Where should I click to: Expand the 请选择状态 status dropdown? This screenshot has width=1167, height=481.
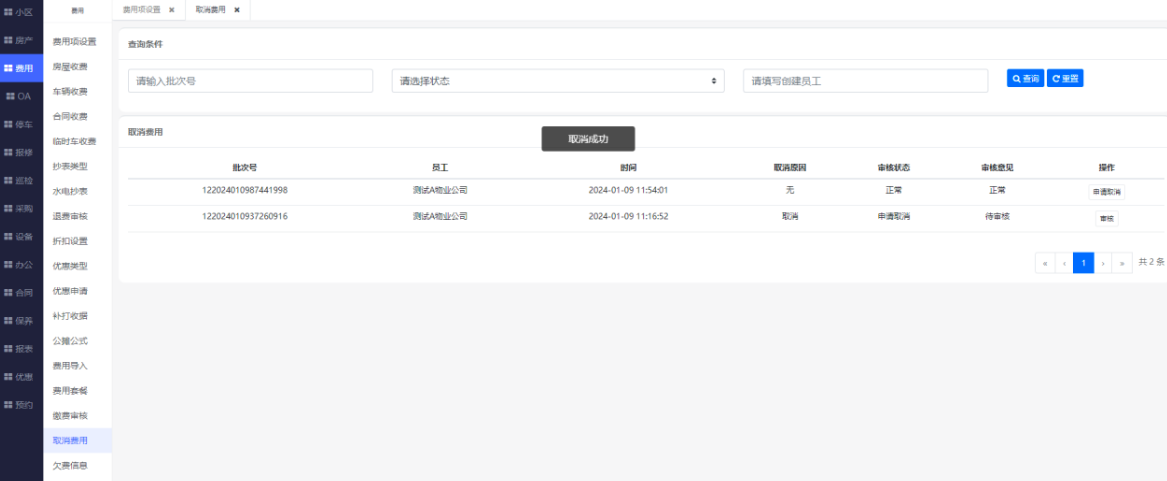[x=557, y=81]
